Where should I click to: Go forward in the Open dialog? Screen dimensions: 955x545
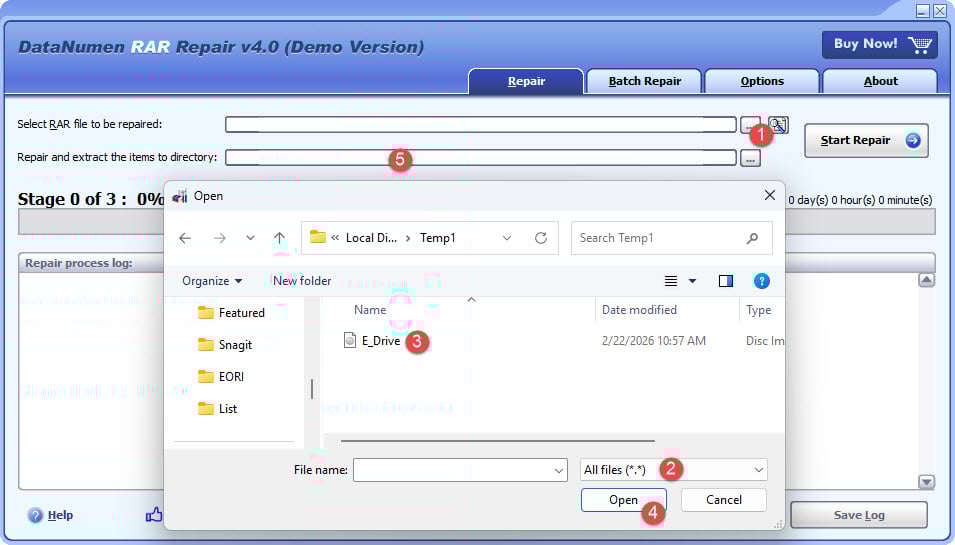(219, 238)
